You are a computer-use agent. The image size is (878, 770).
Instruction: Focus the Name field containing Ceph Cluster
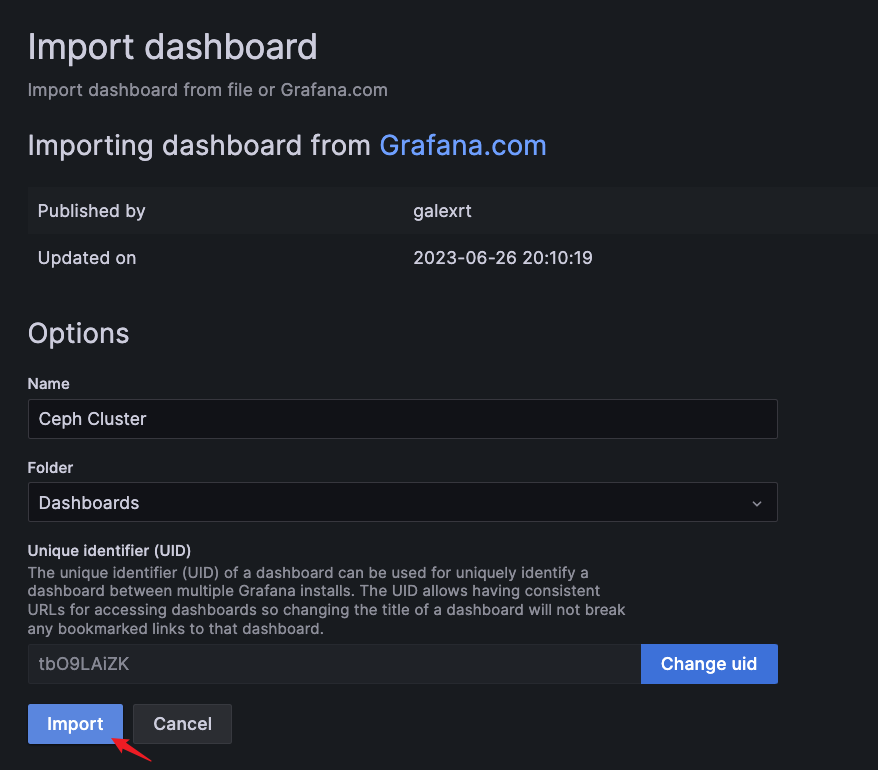[x=403, y=419]
